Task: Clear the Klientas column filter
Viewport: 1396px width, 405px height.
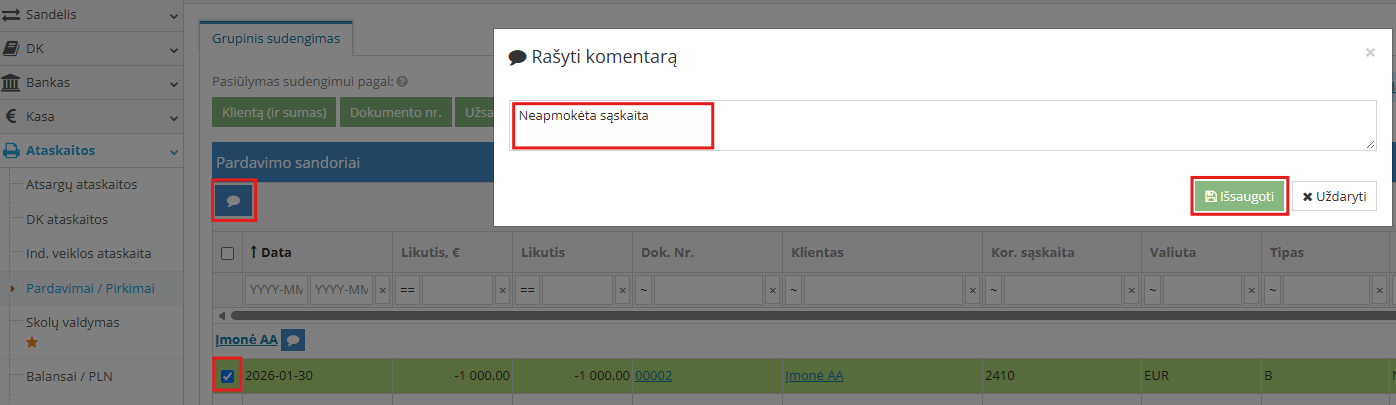Action: 972,290
